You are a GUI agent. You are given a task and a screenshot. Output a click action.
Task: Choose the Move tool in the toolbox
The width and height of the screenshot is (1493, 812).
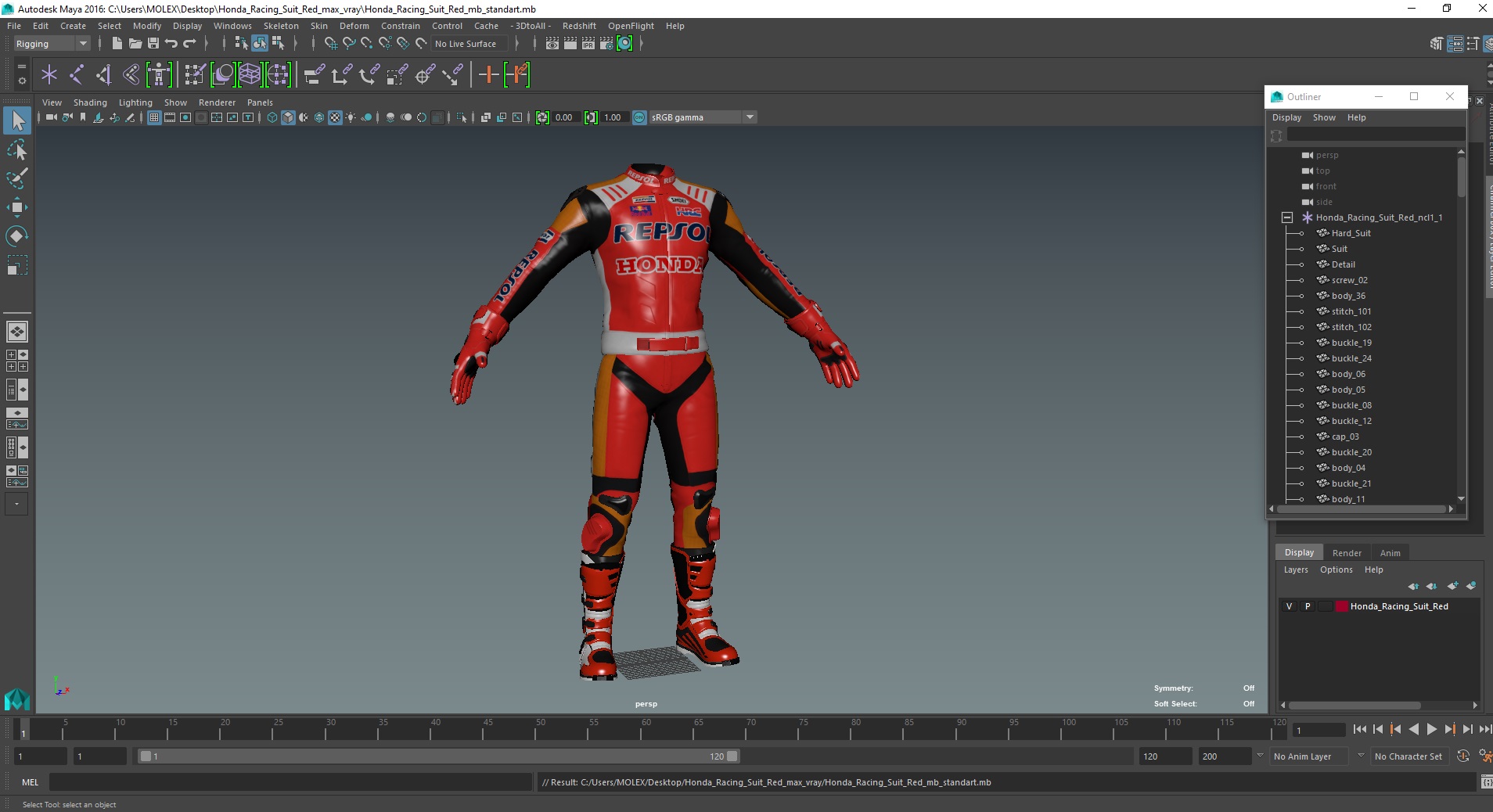(17, 207)
